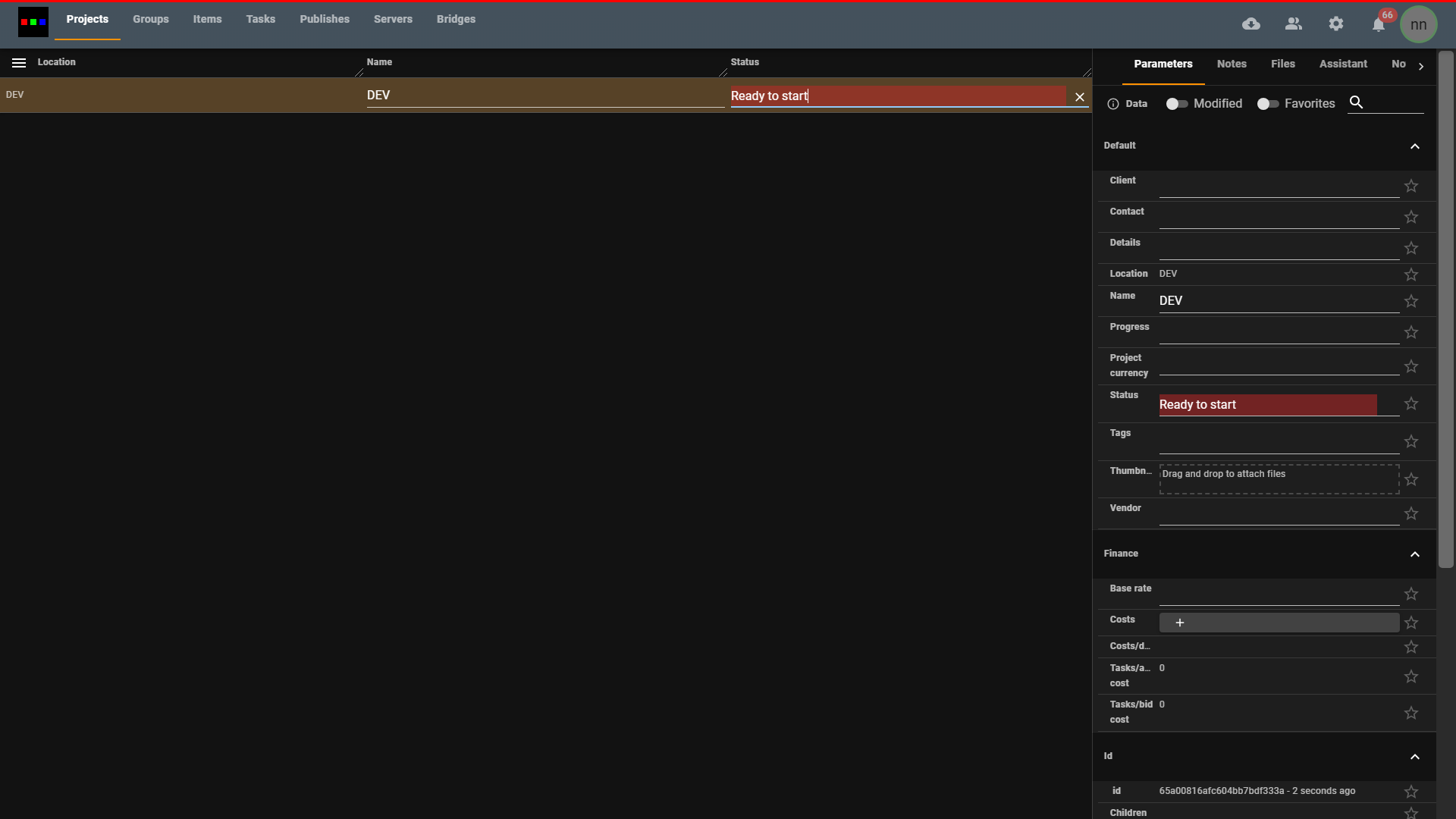Open the notifications bell showing 66
Screen dimensions: 1456x819
tap(1378, 24)
